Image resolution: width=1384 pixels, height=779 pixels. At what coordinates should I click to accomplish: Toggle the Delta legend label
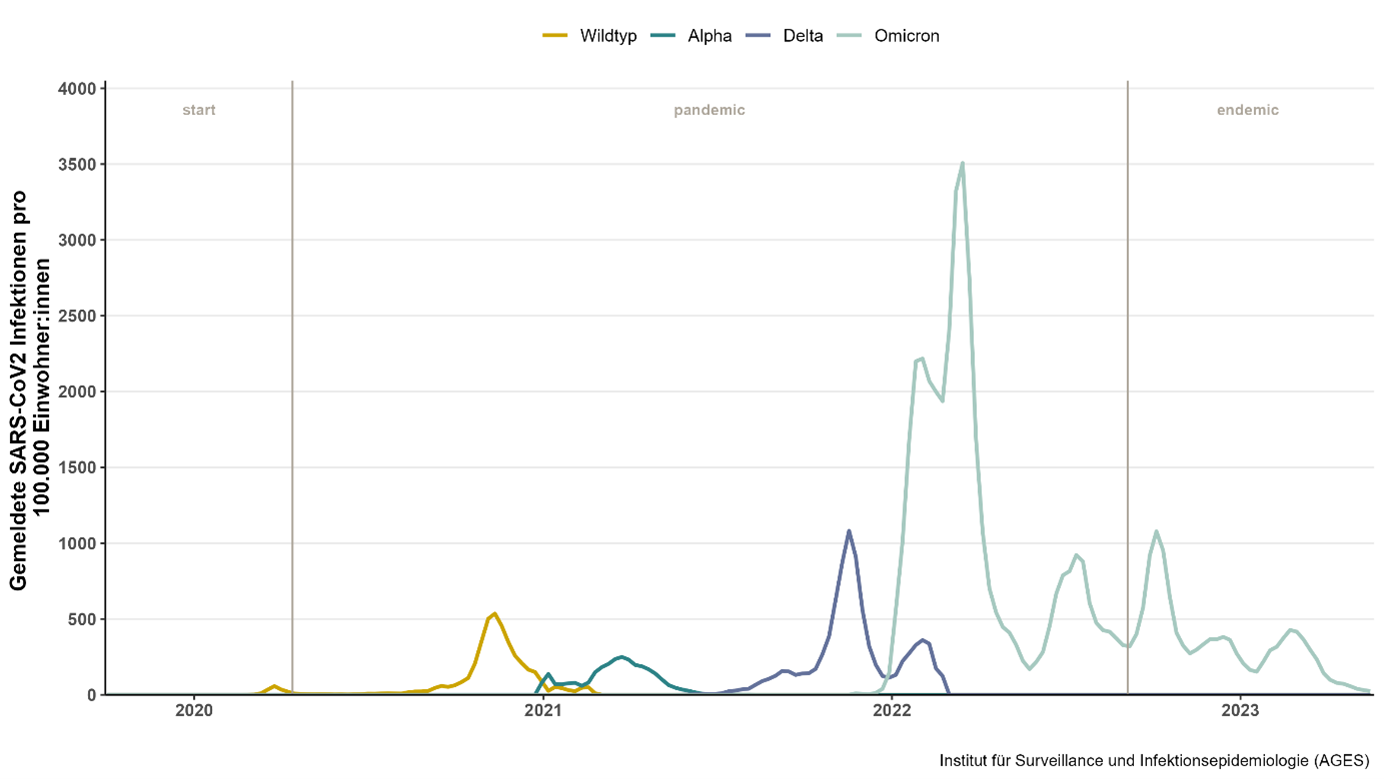(804, 36)
